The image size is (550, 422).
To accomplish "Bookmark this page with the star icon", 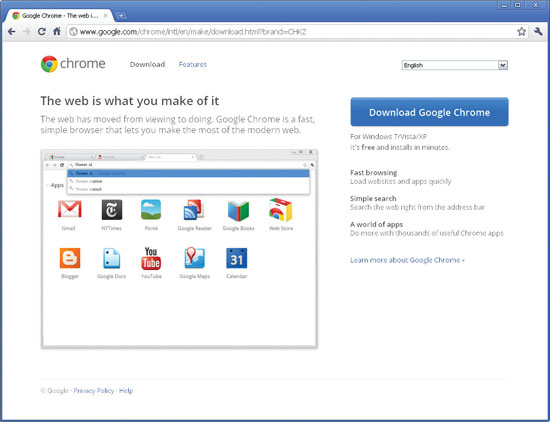I will click(521, 32).
